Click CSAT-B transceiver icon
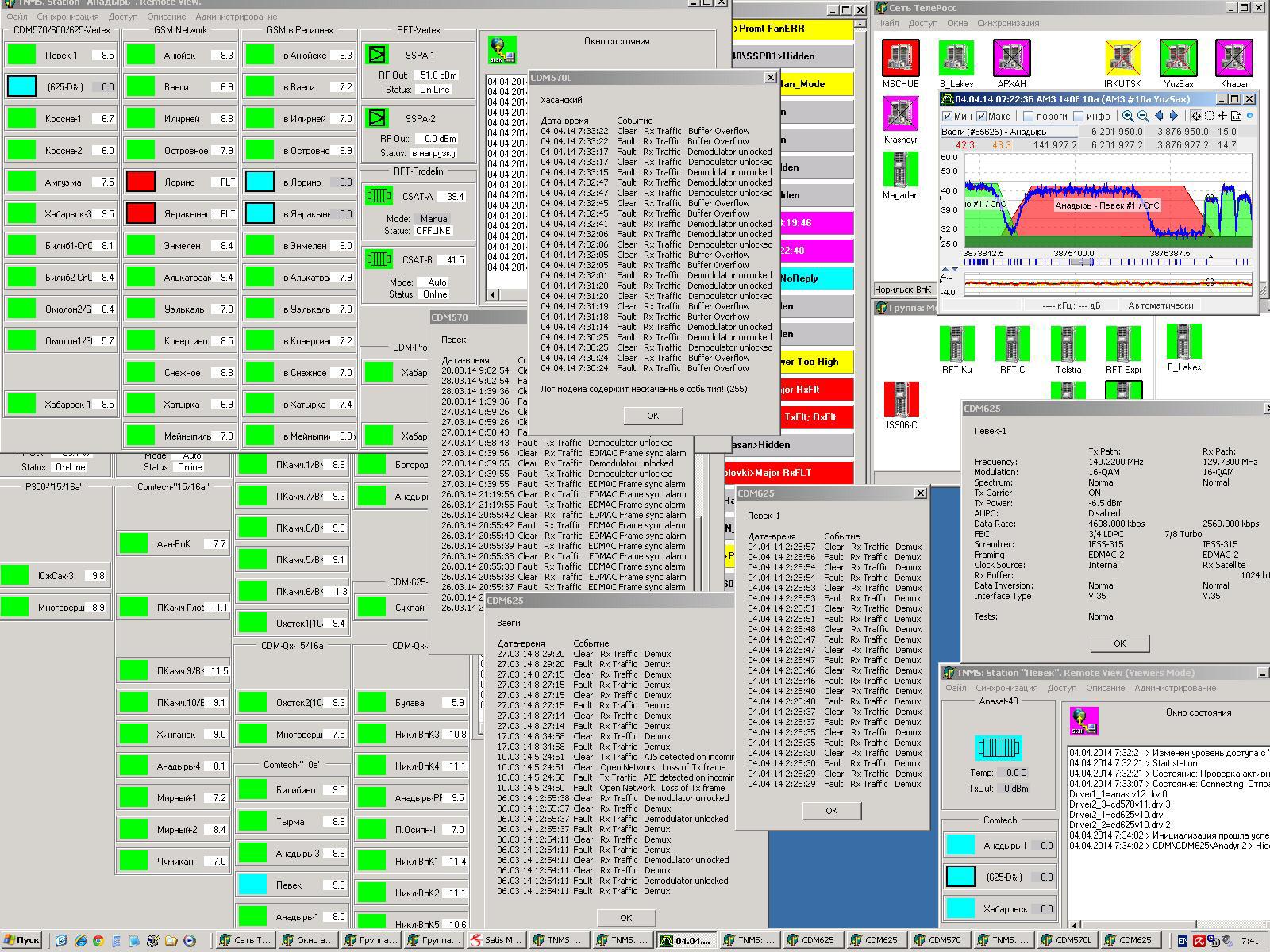Screen dimensions: 1270x952 tap(379, 259)
